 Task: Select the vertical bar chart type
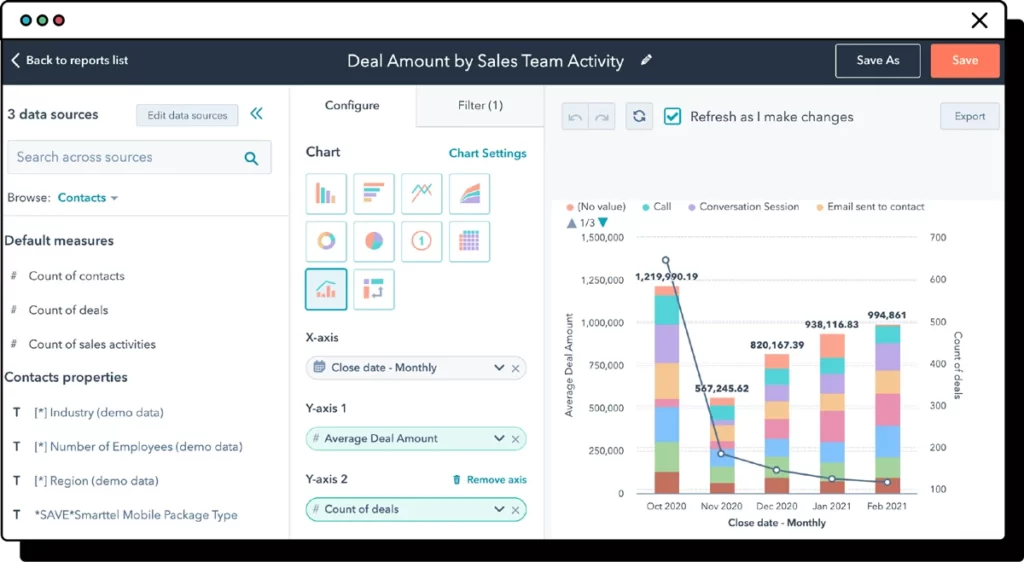coord(326,194)
